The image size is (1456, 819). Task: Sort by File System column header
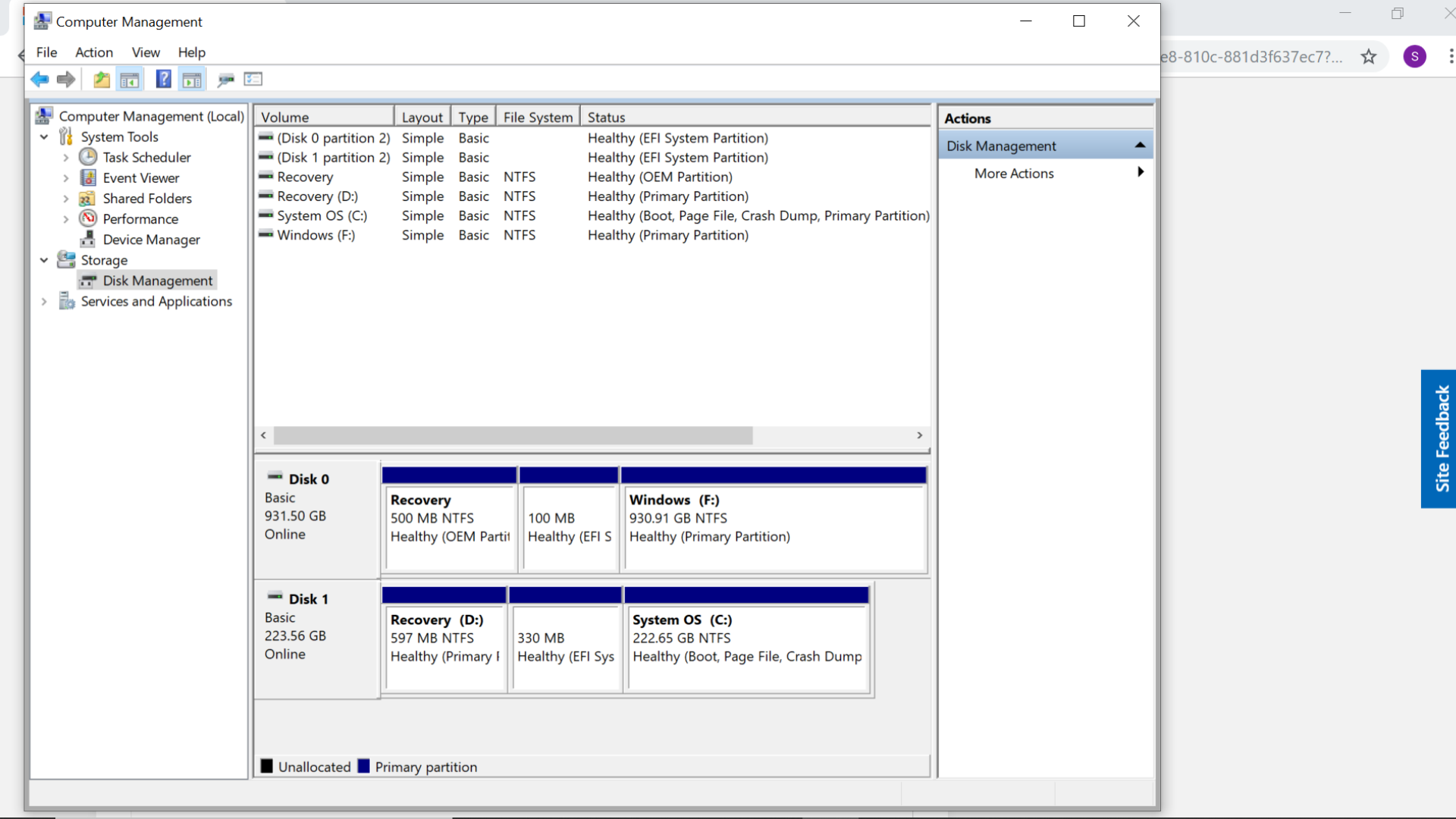(x=538, y=118)
